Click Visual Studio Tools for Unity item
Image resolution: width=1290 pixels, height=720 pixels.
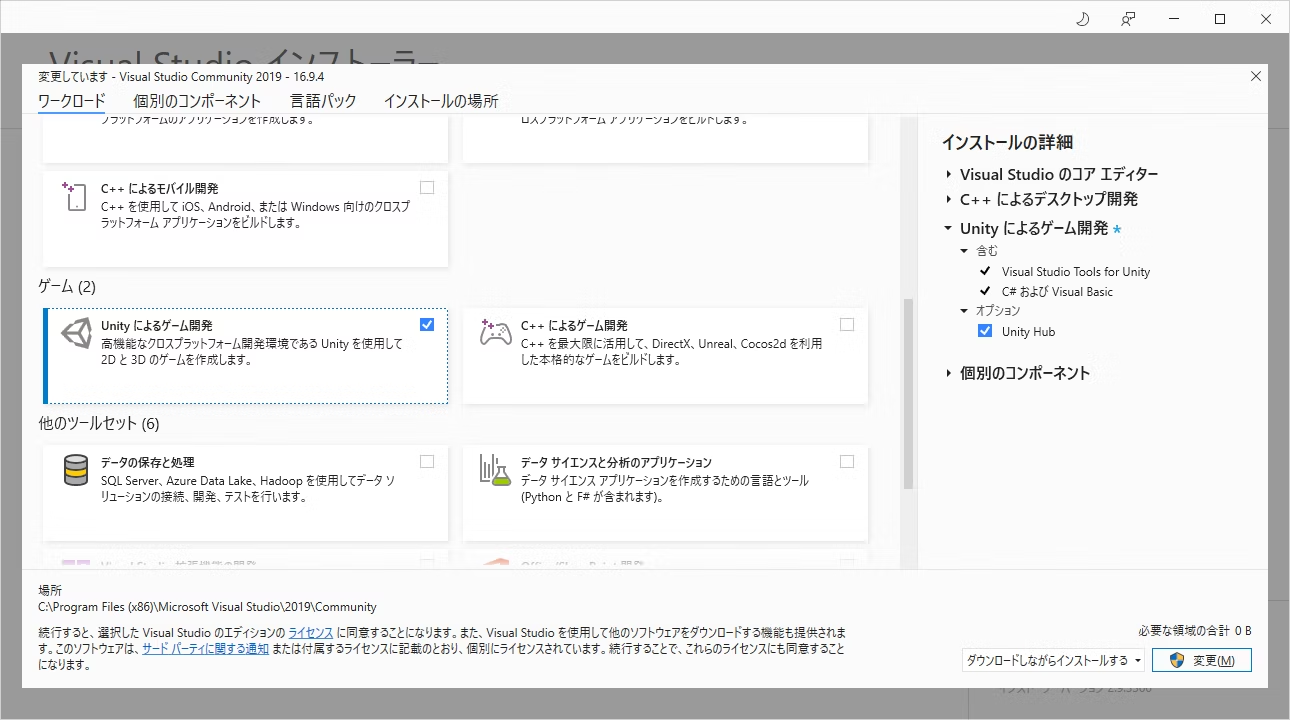(1076, 271)
